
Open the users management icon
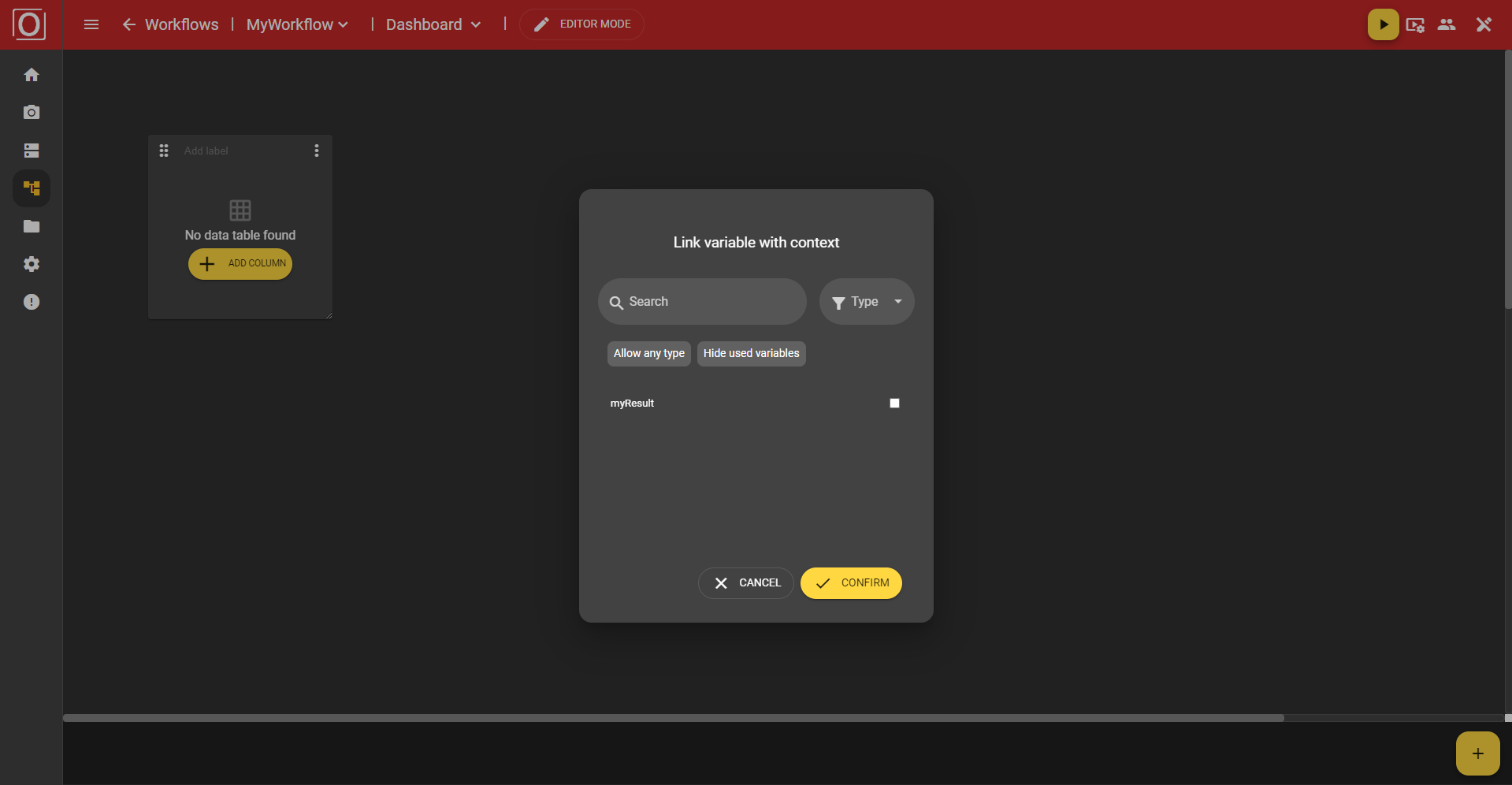1447,24
